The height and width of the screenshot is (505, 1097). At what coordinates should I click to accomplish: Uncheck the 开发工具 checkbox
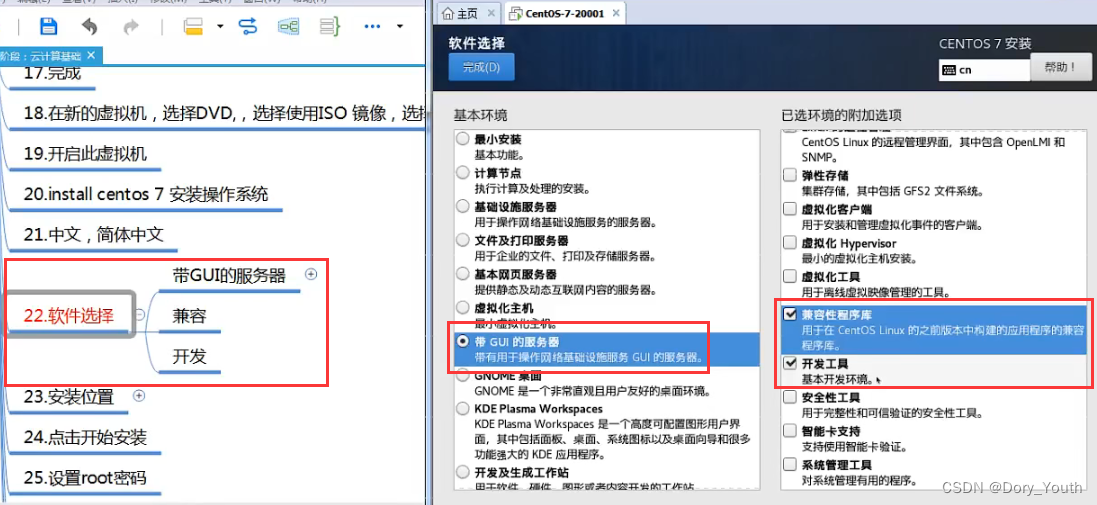(x=790, y=363)
